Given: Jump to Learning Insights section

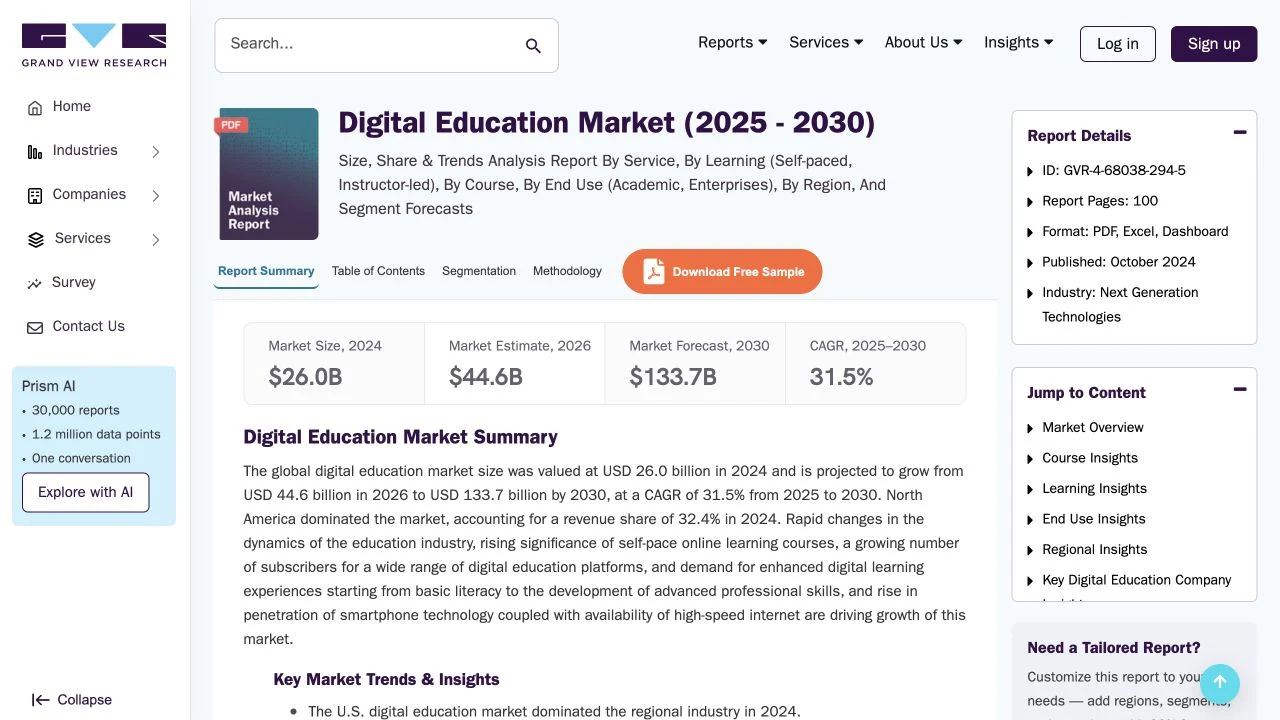Looking at the screenshot, I should [x=1094, y=489].
